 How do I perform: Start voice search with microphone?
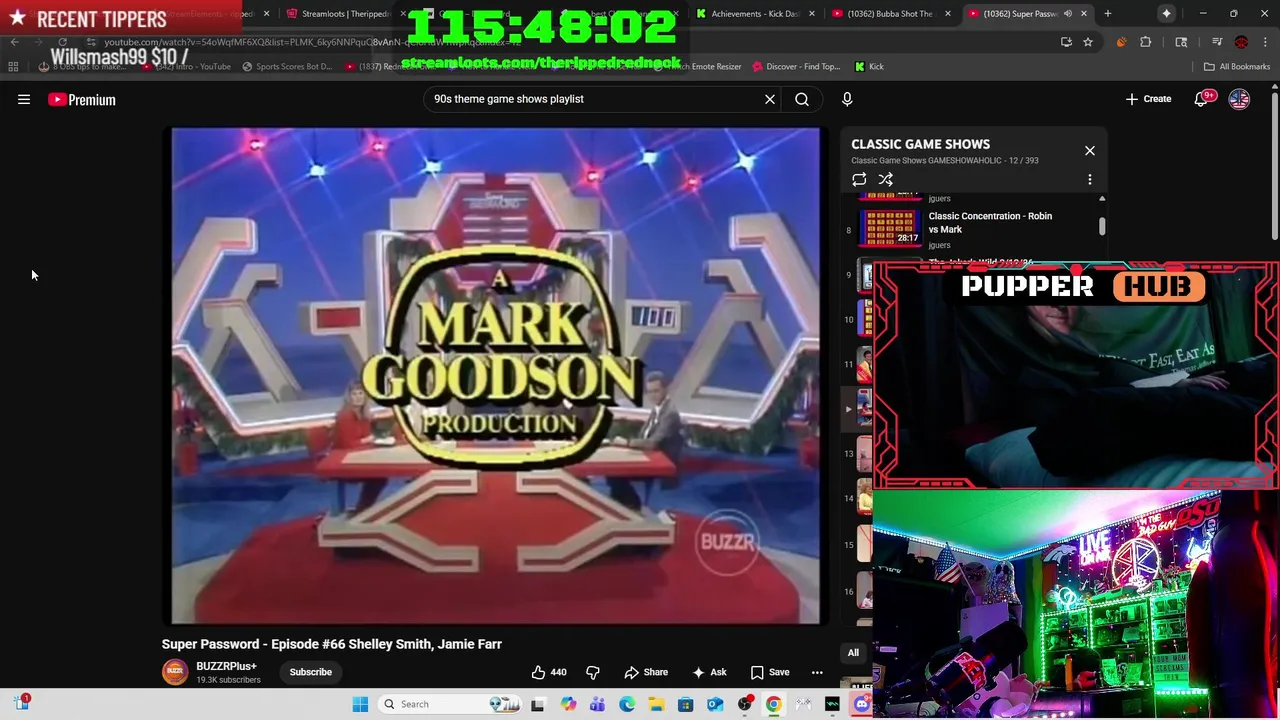[x=847, y=99]
